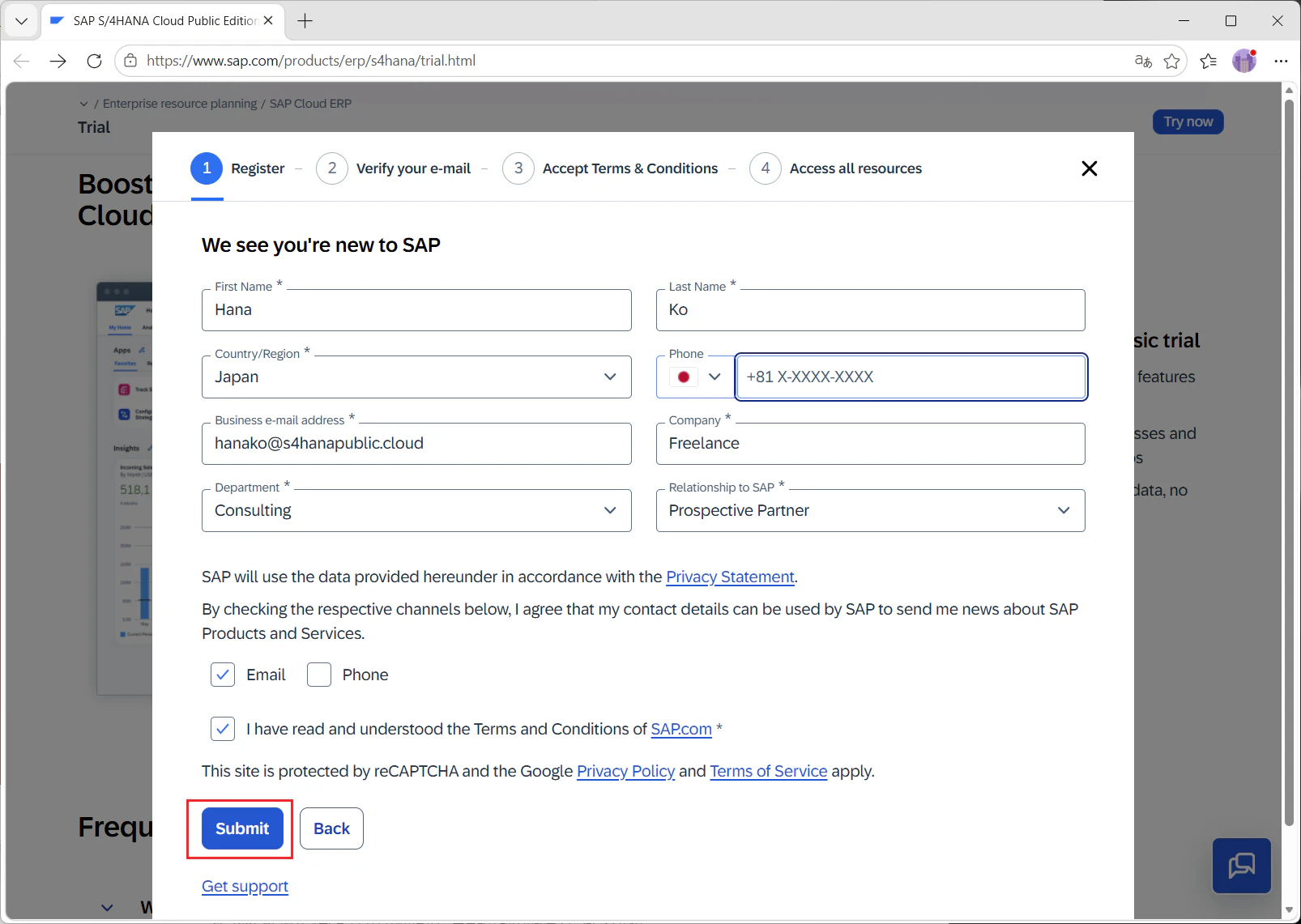Open the tab actions menu chevron
Image resolution: width=1301 pixels, height=924 pixels.
point(22,21)
